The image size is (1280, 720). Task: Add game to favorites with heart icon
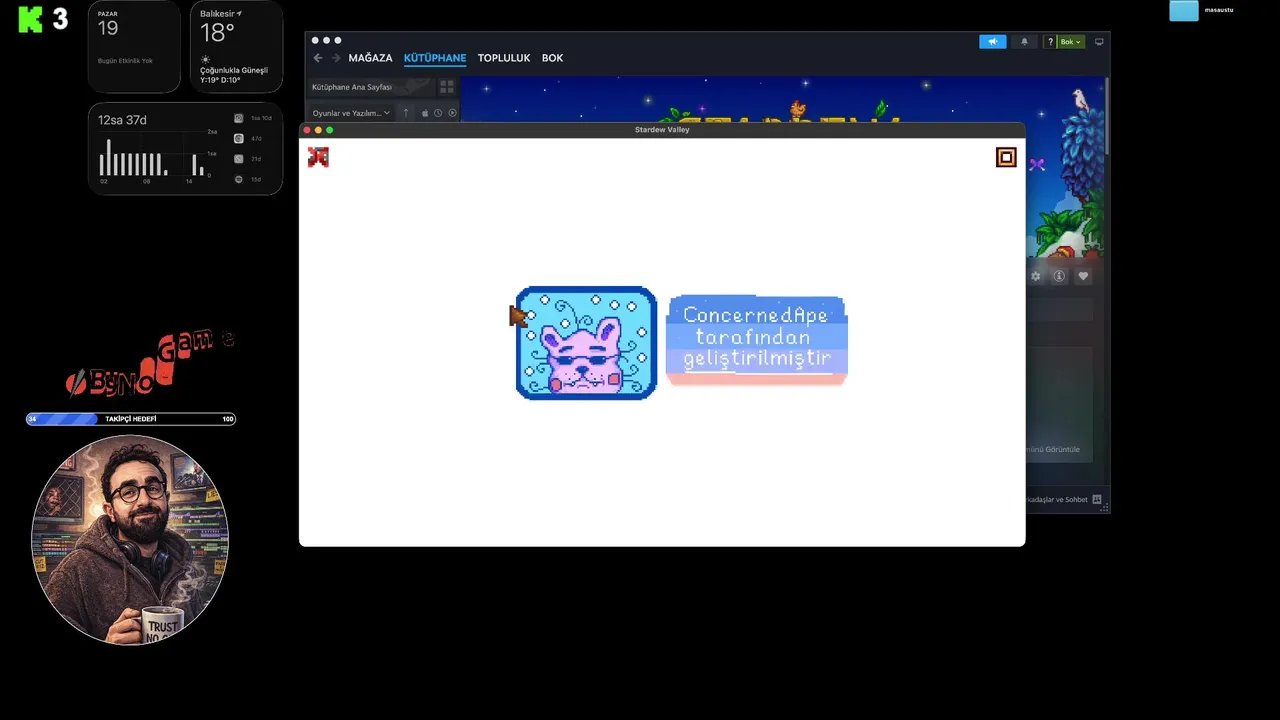[x=1083, y=276]
